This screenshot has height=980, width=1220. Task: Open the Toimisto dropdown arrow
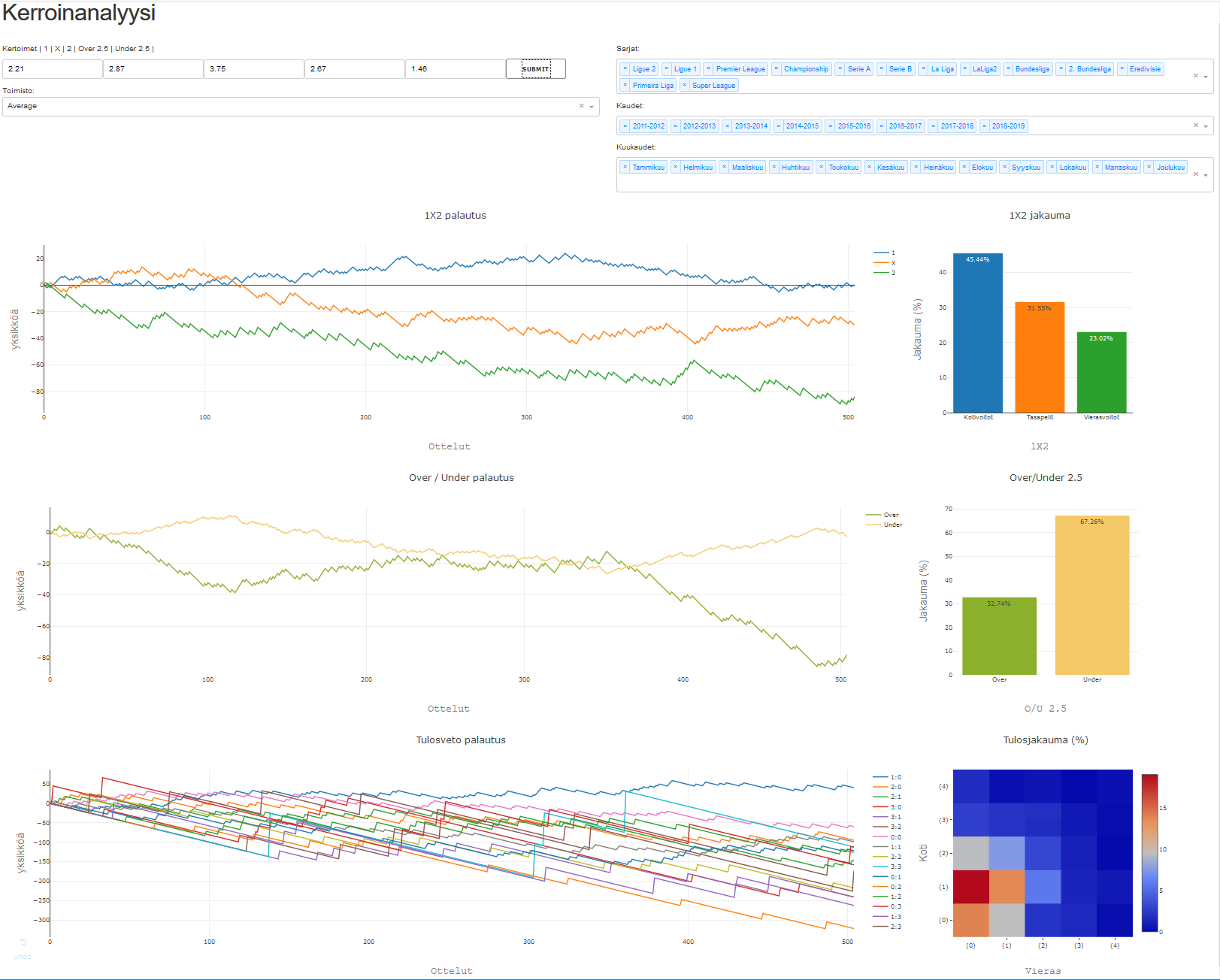592,107
